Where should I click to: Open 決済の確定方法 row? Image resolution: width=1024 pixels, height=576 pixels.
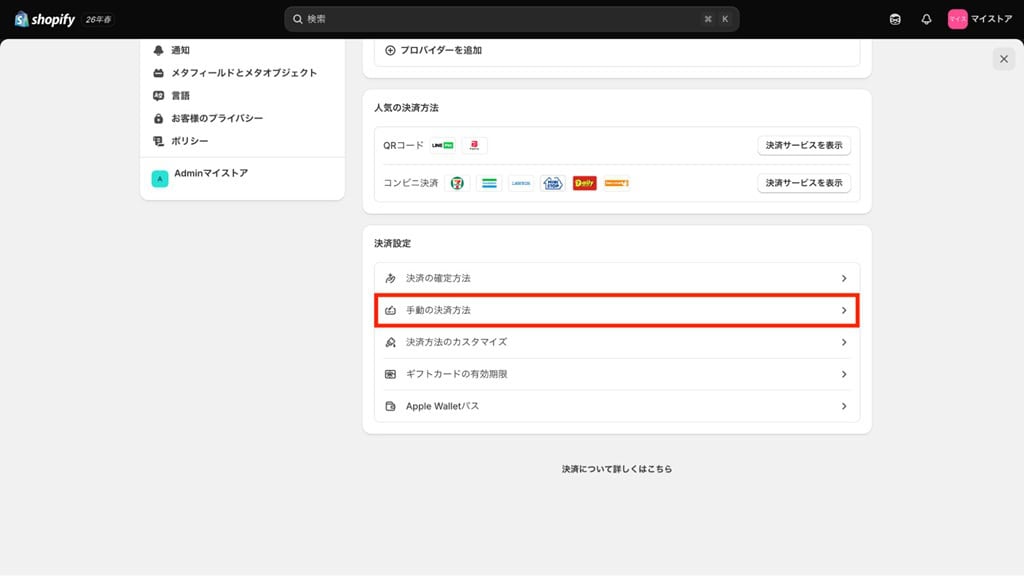pos(616,278)
